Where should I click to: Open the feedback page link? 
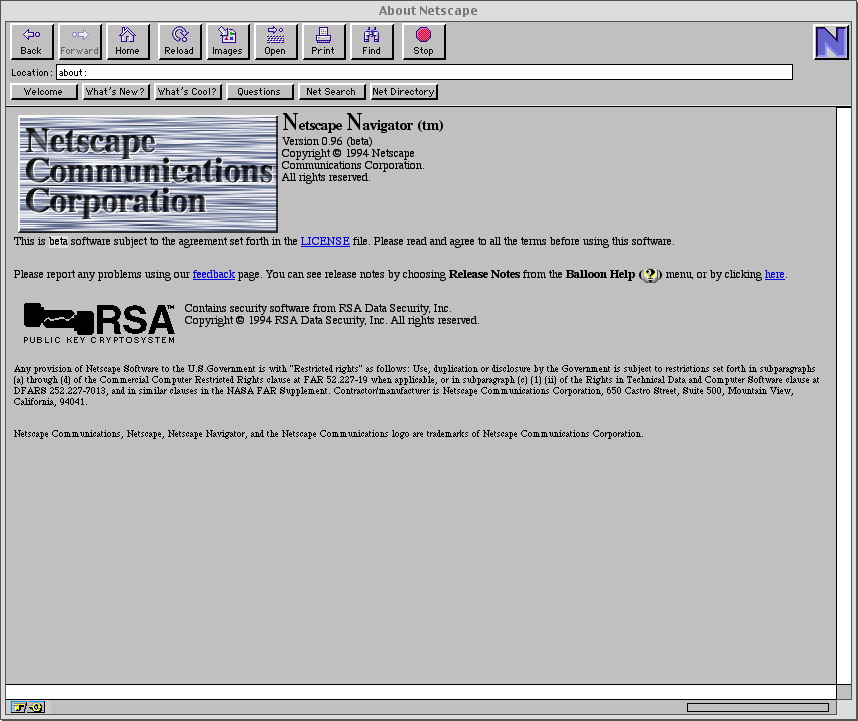[x=213, y=274]
